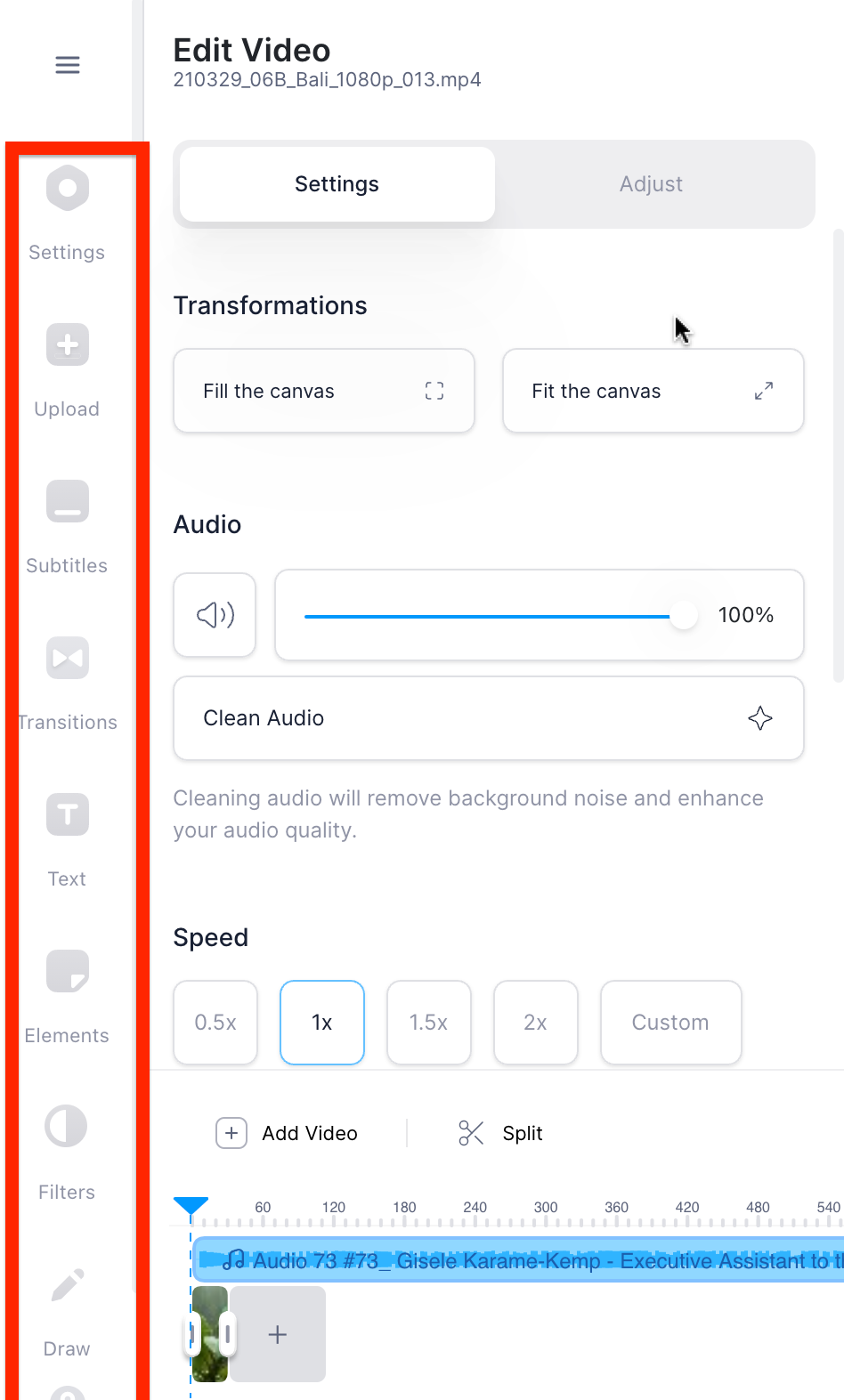Image resolution: width=844 pixels, height=1400 pixels.
Task: Open the Filters sidebar panel
Action: [x=68, y=1153]
